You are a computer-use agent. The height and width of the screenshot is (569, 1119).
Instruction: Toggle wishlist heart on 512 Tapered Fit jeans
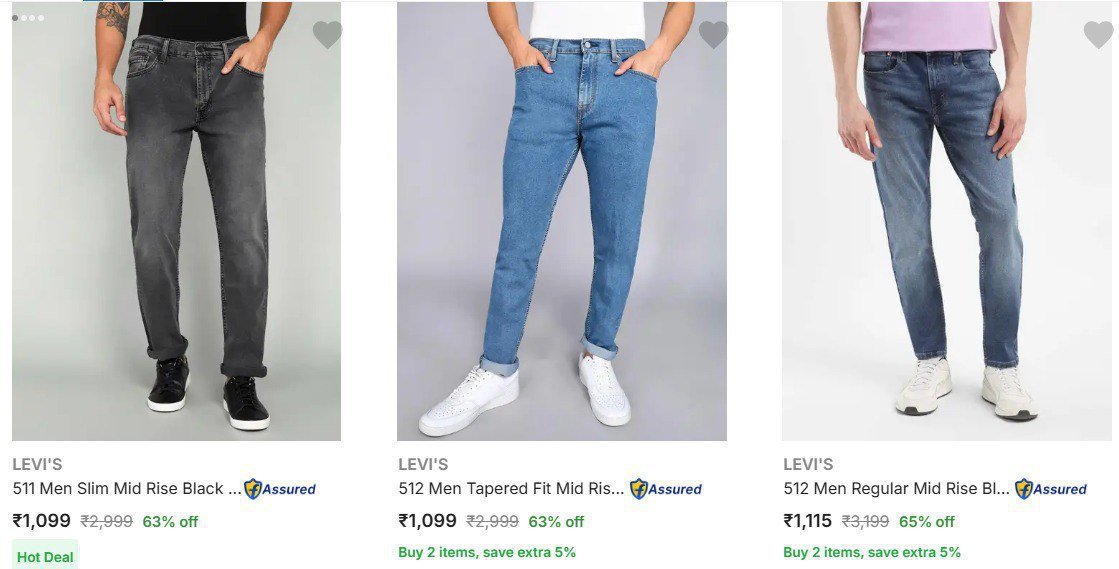[x=713, y=35]
